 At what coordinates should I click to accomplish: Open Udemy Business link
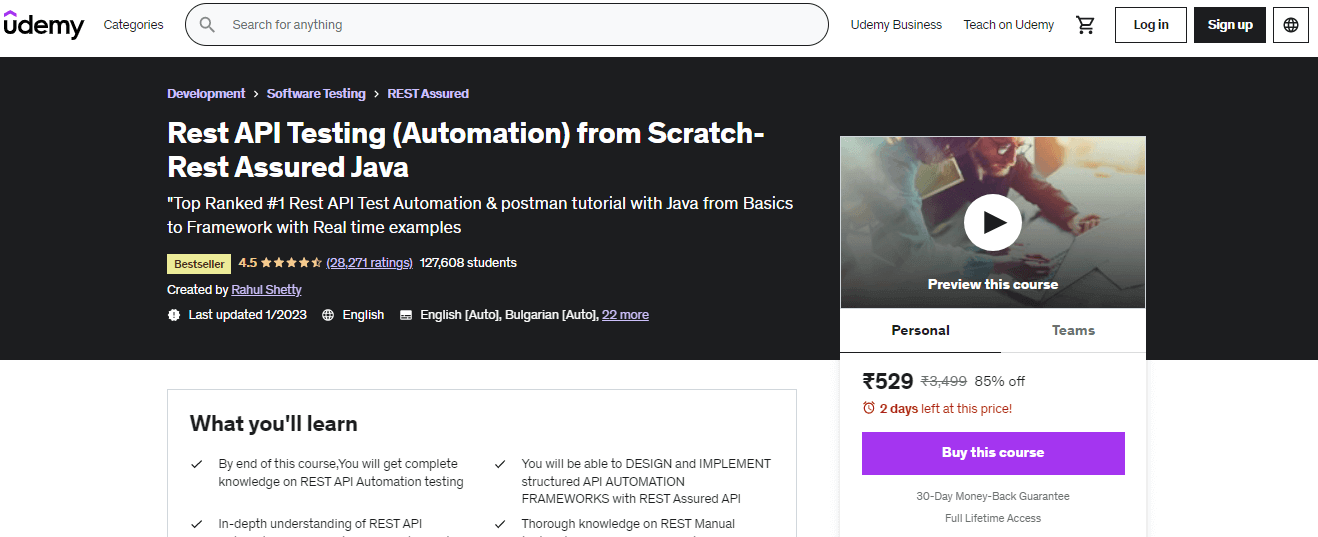[x=896, y=25]
